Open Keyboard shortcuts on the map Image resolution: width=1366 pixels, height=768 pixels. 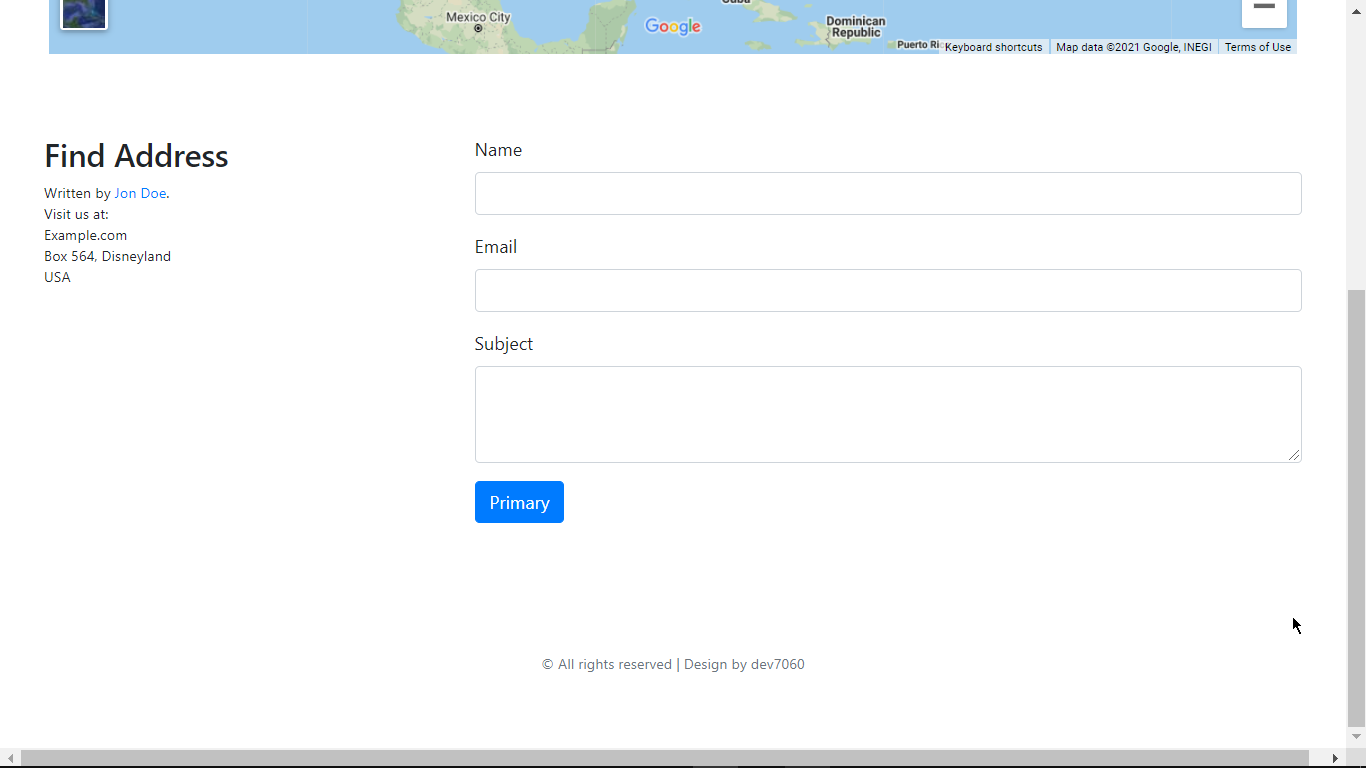(x=993, y=47)
